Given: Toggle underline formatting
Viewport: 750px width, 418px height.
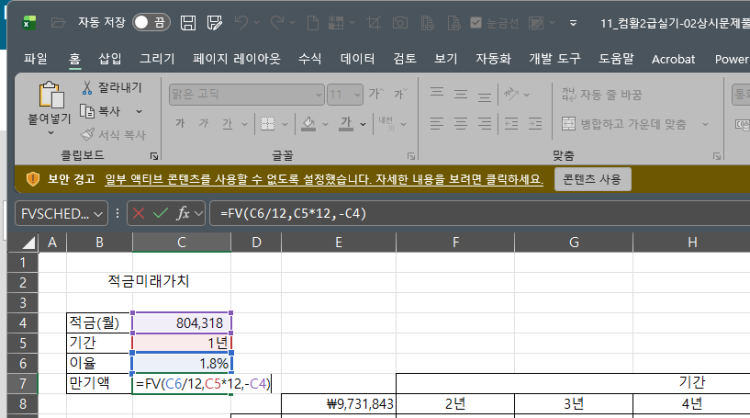Looking at the screenshot, I should (x=227, y=124).
